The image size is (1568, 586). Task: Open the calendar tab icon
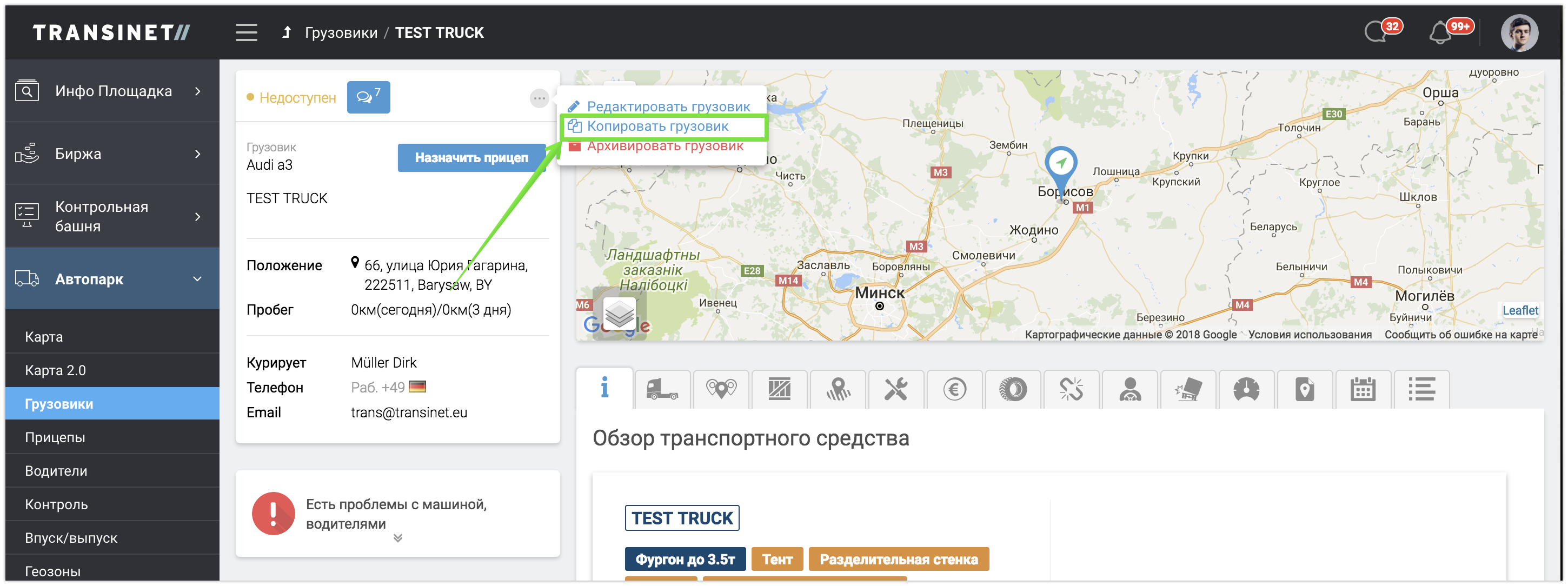[1363, 389]
